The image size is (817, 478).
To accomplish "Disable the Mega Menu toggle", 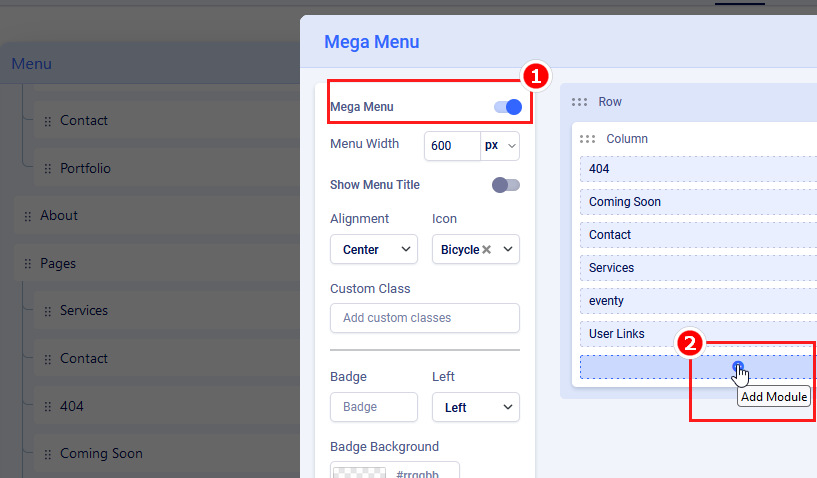I will point(508,107).
